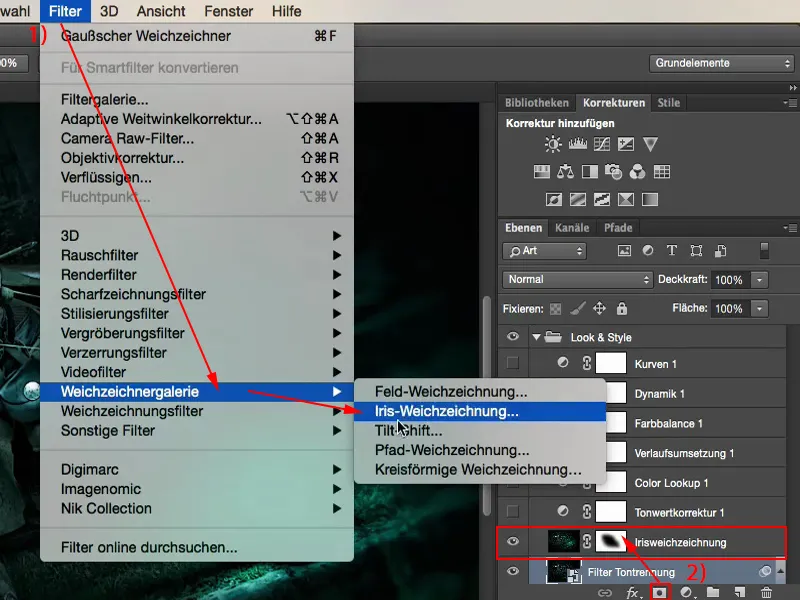Add a Color Balance scales adjustment
The width and height of the screenshot is (800, 600).
[x=565, y=172]
